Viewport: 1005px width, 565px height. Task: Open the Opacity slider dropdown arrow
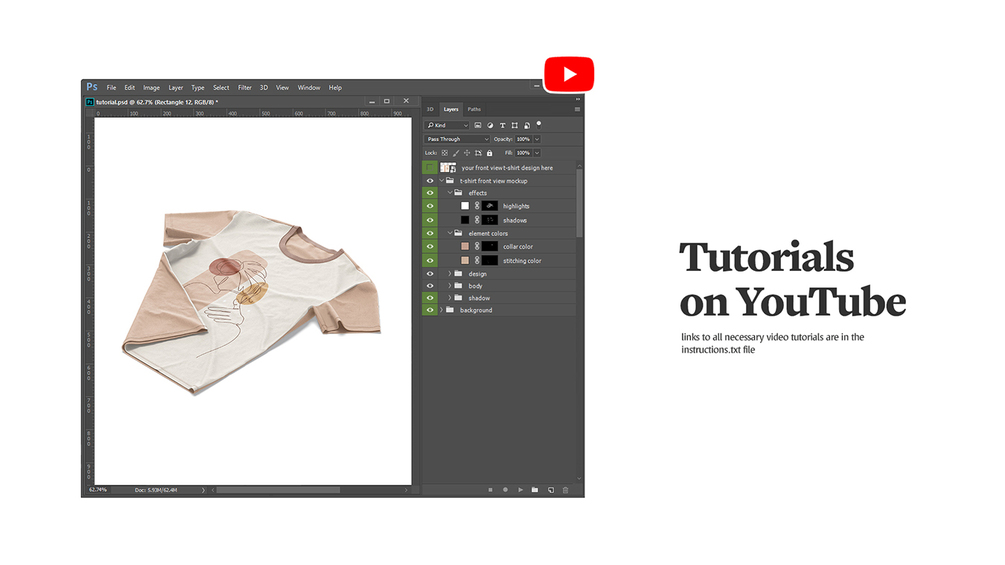coord(537,139)
